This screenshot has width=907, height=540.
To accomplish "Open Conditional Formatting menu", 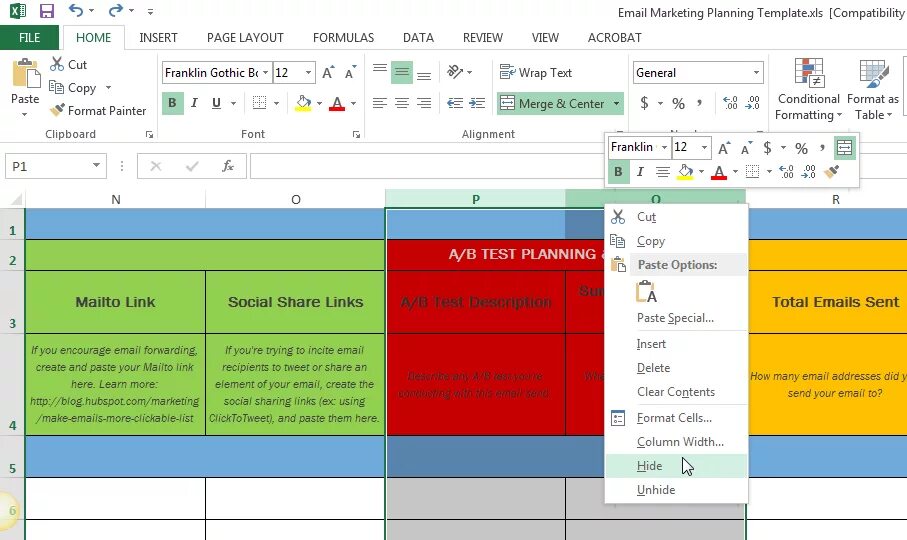I will 808,89.
